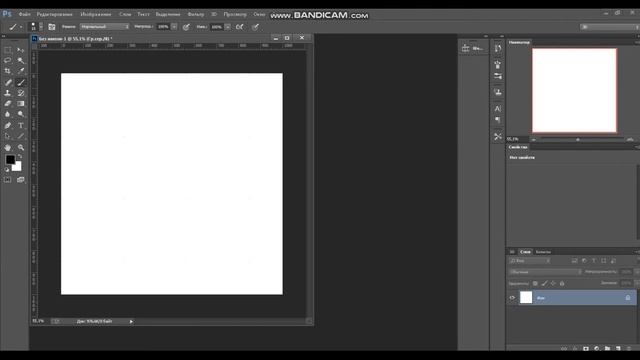Select the Gradient tool
Image resolution: width=640 pixels, height=360 pixels.
(20, 104)
